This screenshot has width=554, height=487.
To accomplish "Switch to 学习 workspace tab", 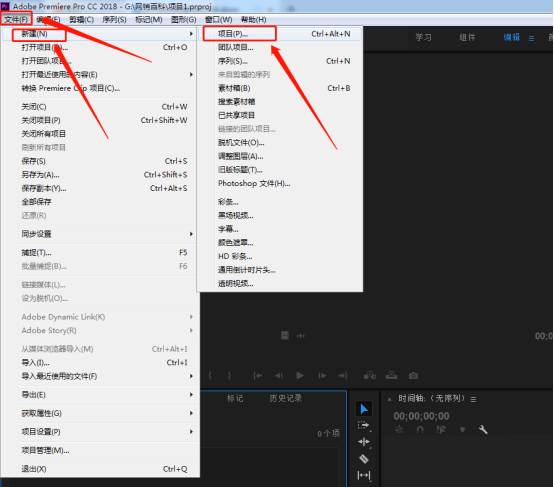I will click(x=423, y=37).
